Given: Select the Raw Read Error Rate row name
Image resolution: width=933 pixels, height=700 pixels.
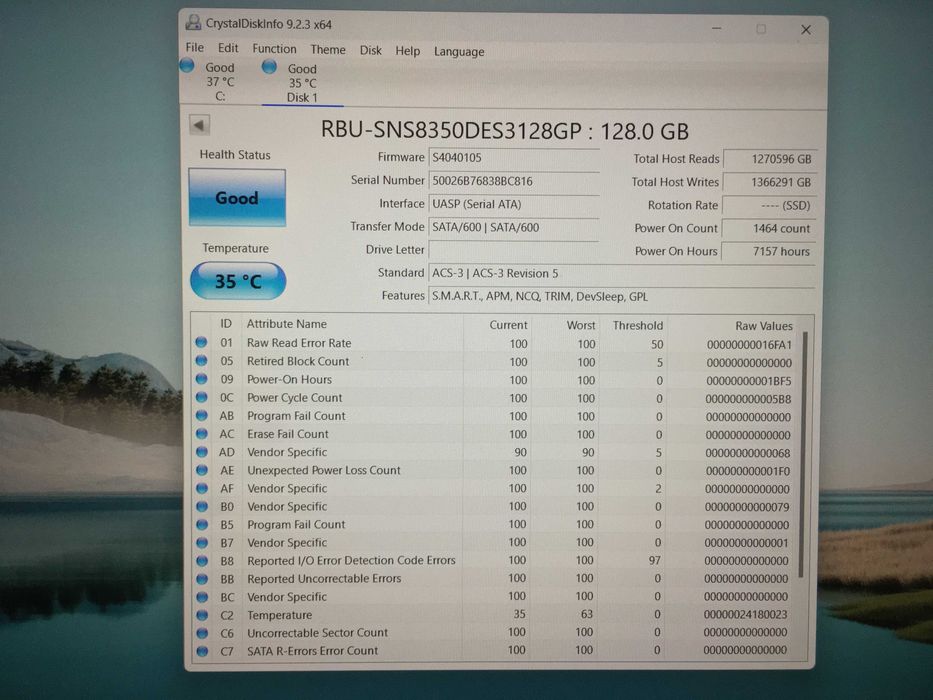Looking at the screenshot, I should 299,343.
